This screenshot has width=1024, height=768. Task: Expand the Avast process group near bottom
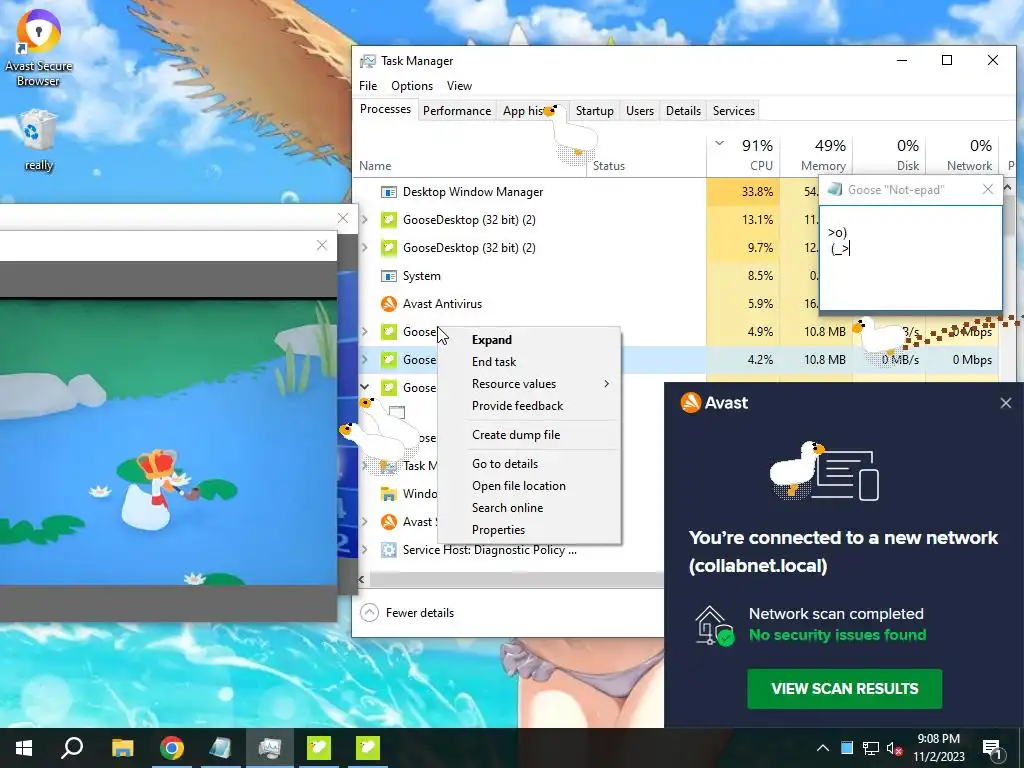365,522
